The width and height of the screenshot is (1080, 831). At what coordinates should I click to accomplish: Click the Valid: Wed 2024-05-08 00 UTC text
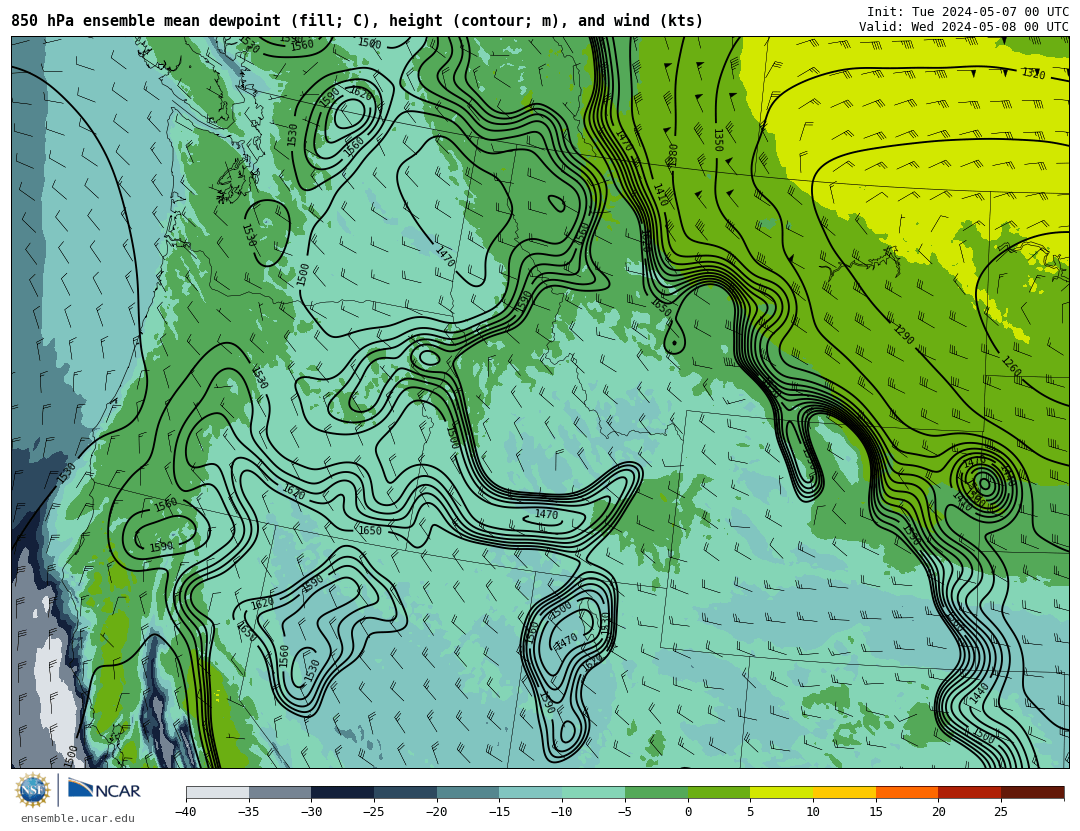click(964, 27)
